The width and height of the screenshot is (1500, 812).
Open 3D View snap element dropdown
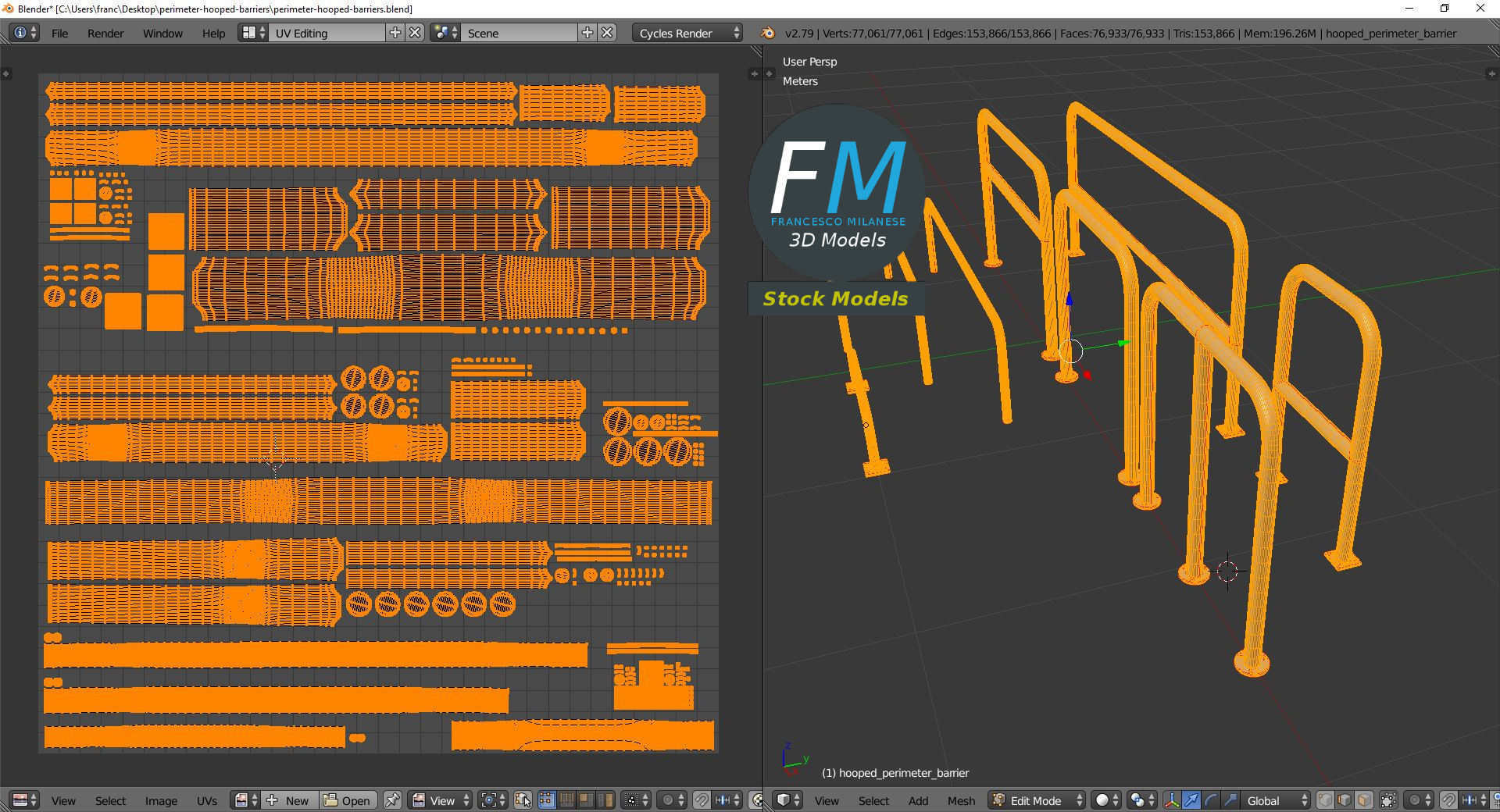[x=1475, y=800]
